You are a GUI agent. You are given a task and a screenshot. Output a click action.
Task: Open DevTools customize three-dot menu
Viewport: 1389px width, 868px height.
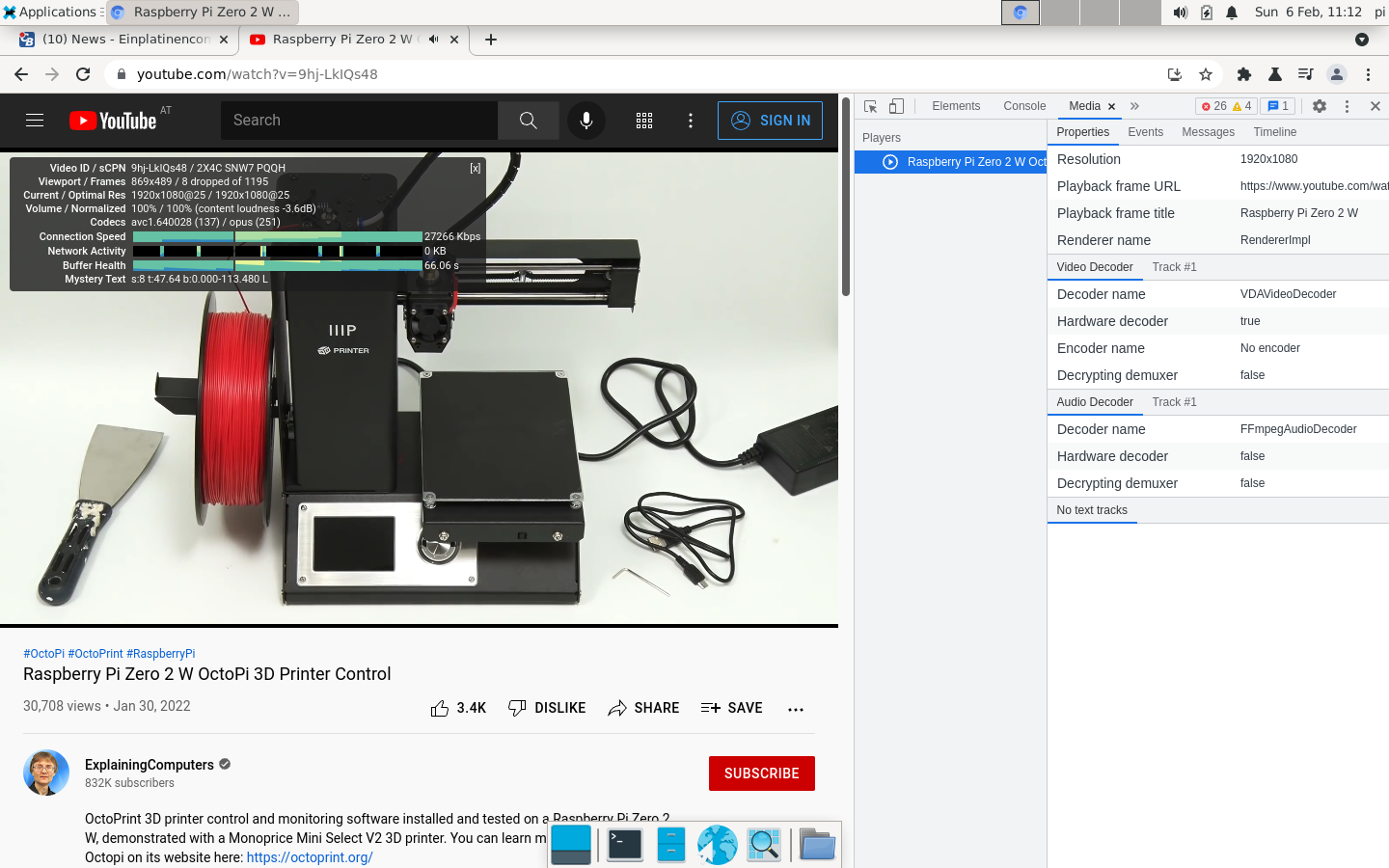pos(1348,106)
